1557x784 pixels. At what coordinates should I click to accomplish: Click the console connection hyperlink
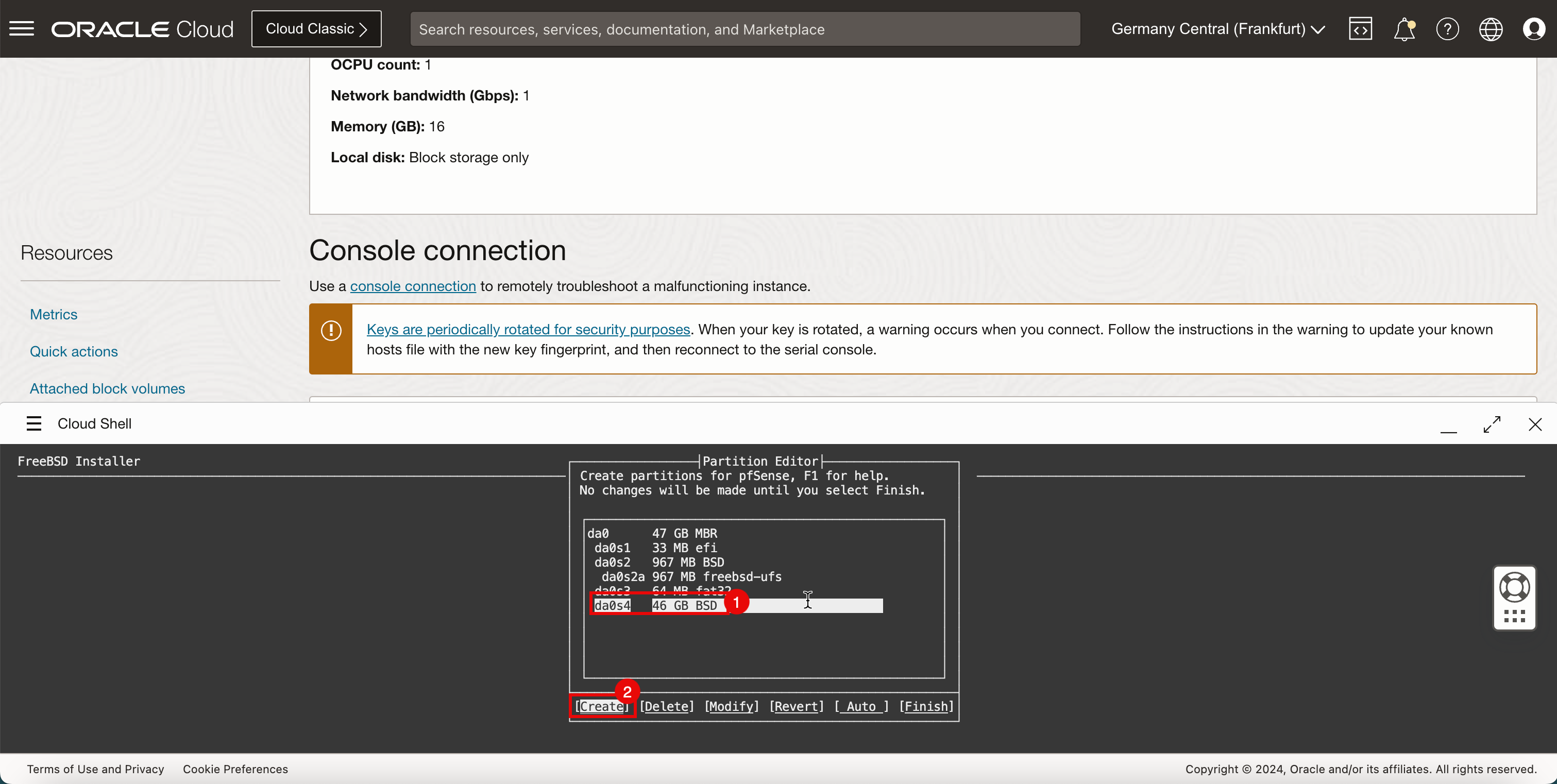click(x=412, y=286)
